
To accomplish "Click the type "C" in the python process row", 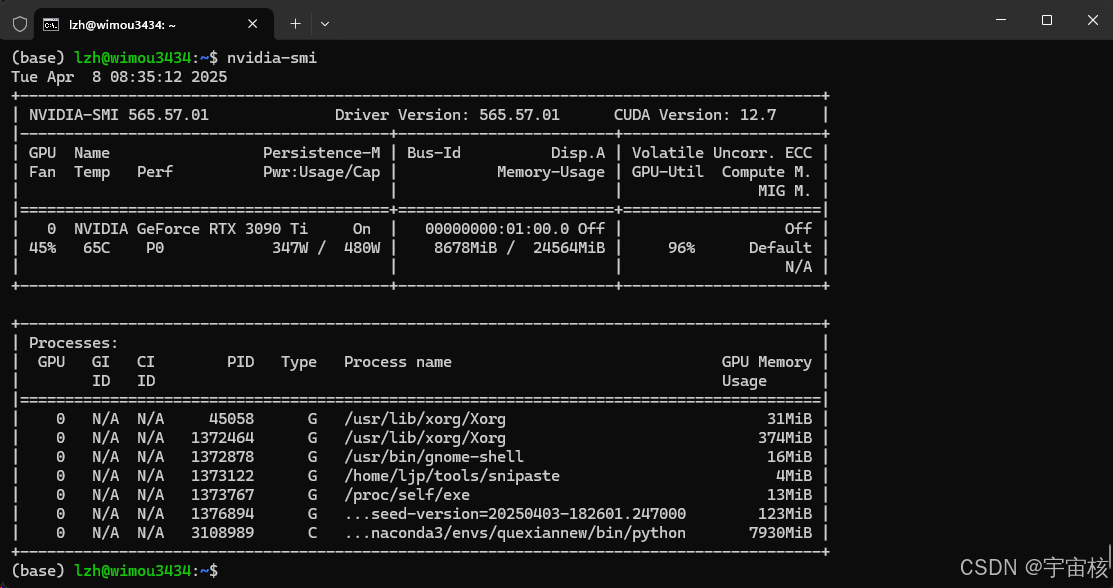I will tap(312, 533).
